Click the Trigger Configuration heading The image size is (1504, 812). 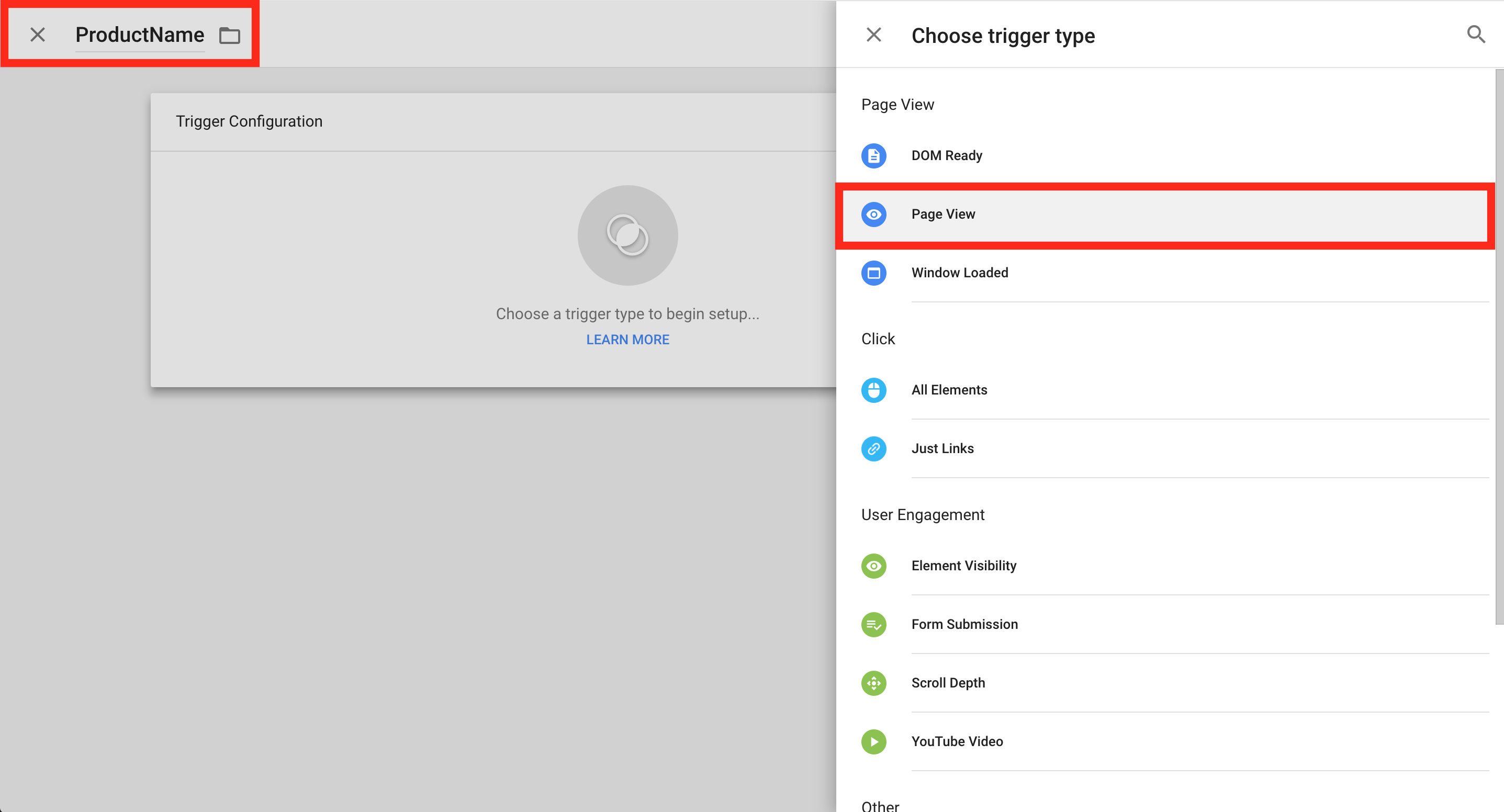(249, 121)
